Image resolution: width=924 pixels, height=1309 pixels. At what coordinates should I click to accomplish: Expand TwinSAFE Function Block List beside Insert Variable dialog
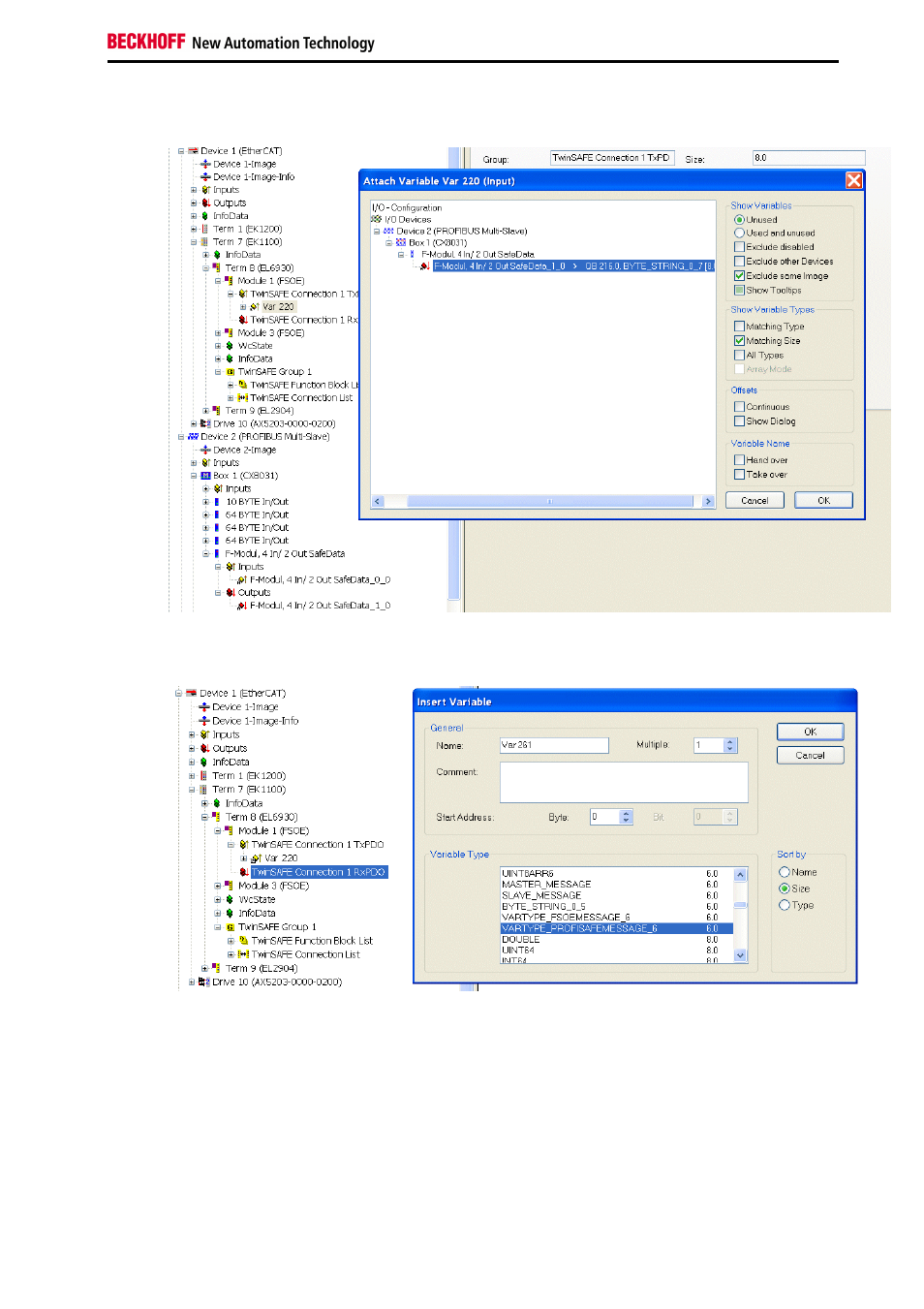pos(231,941)
